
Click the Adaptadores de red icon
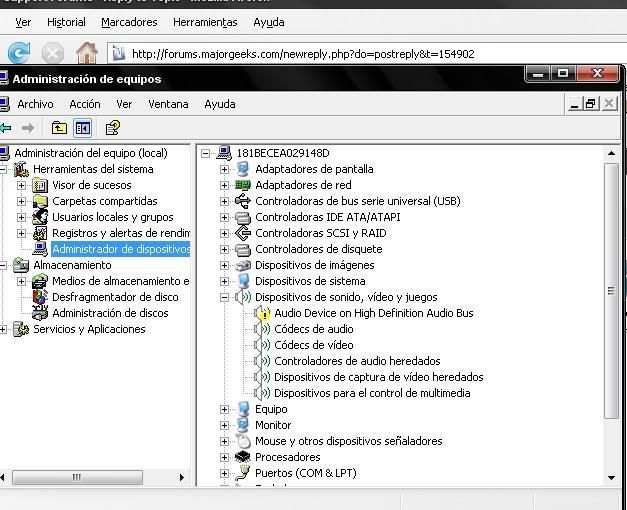coord(243,185)
